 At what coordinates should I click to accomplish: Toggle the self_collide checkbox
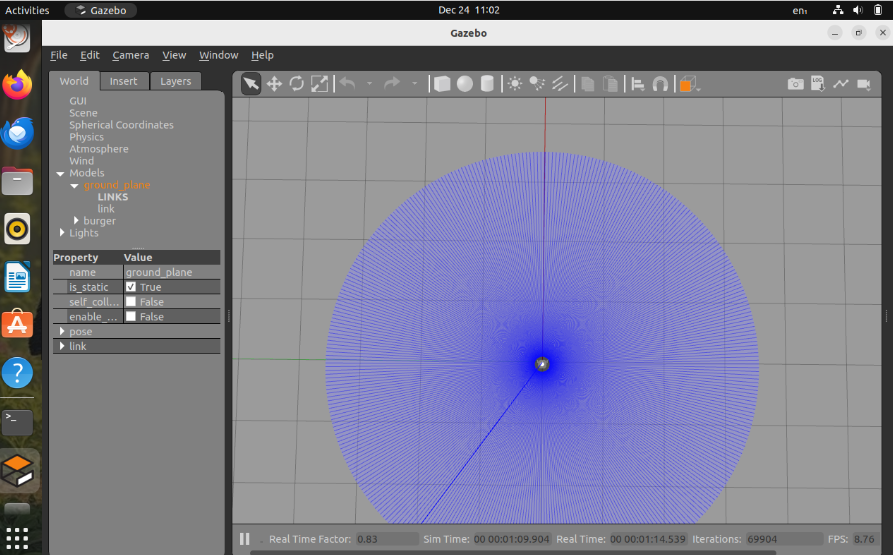tap(131, 302)
